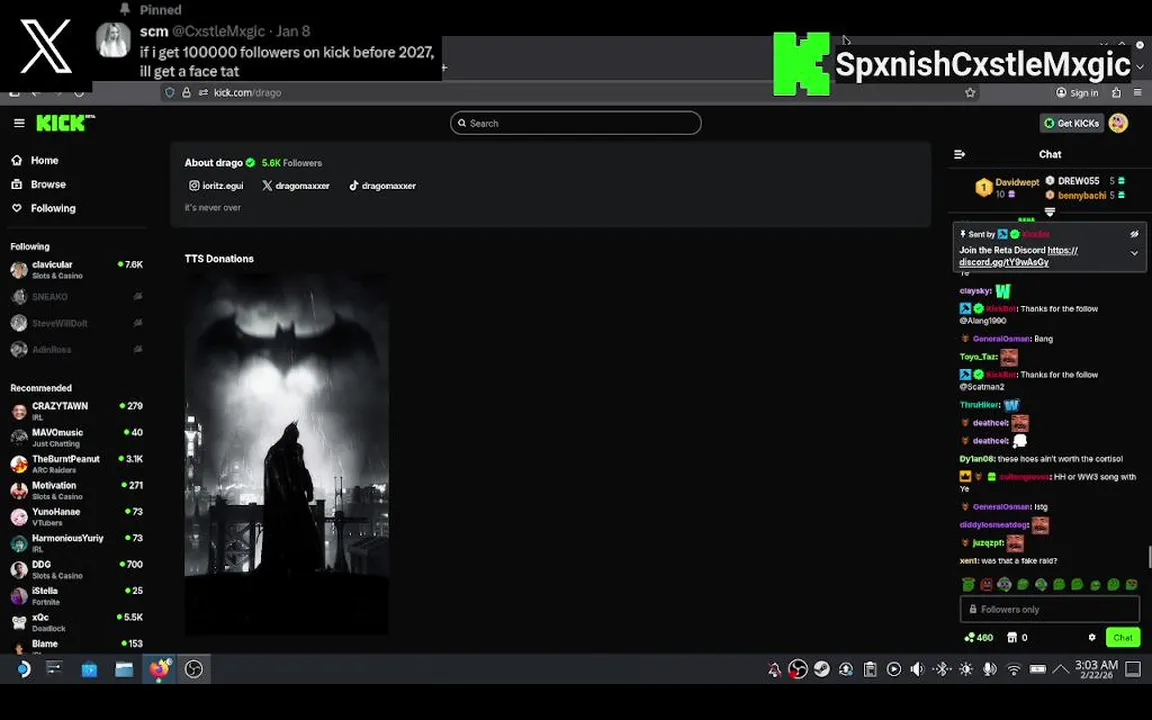1152x720 pixels.
Task: Click username Dylan08 in chat
Action: pyautogui.click(x=976, y=459)
